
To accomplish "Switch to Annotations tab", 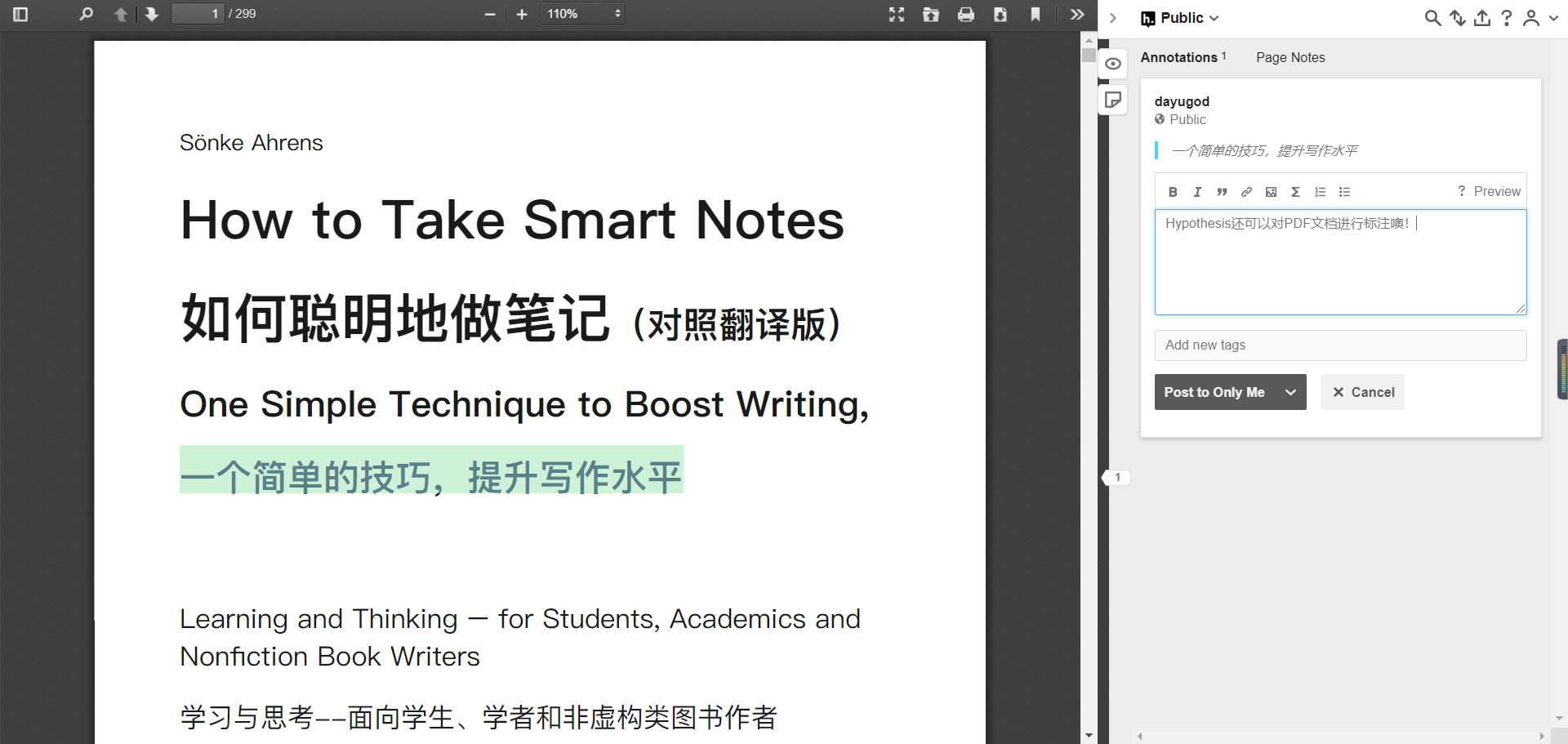I will [x=1183, y=57].
